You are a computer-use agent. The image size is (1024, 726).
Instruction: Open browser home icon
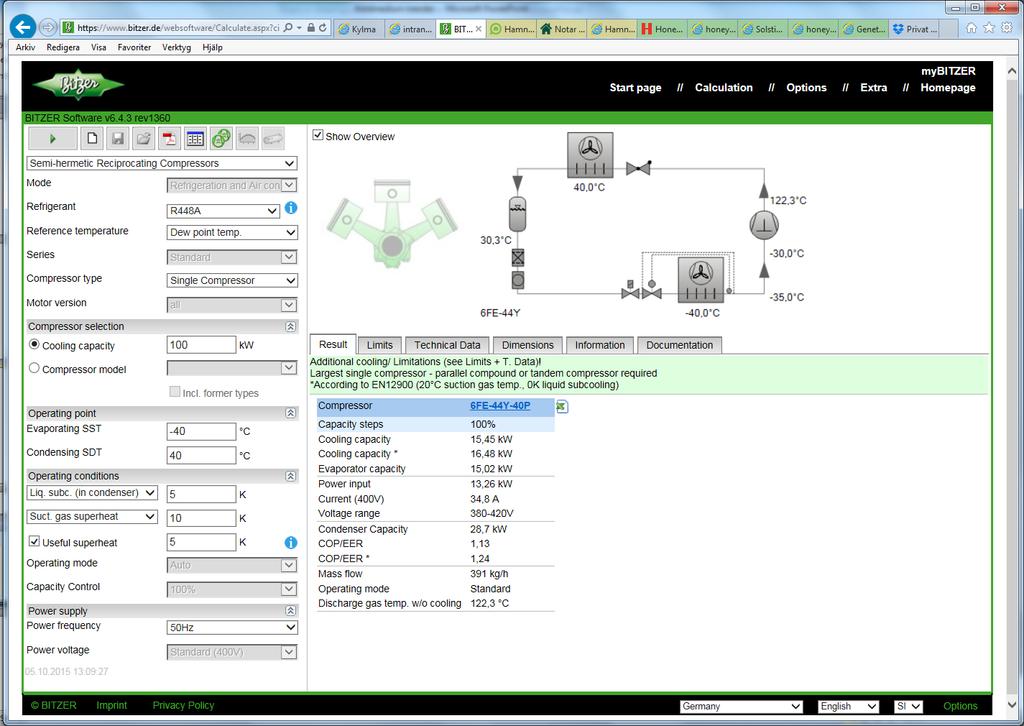972,27
